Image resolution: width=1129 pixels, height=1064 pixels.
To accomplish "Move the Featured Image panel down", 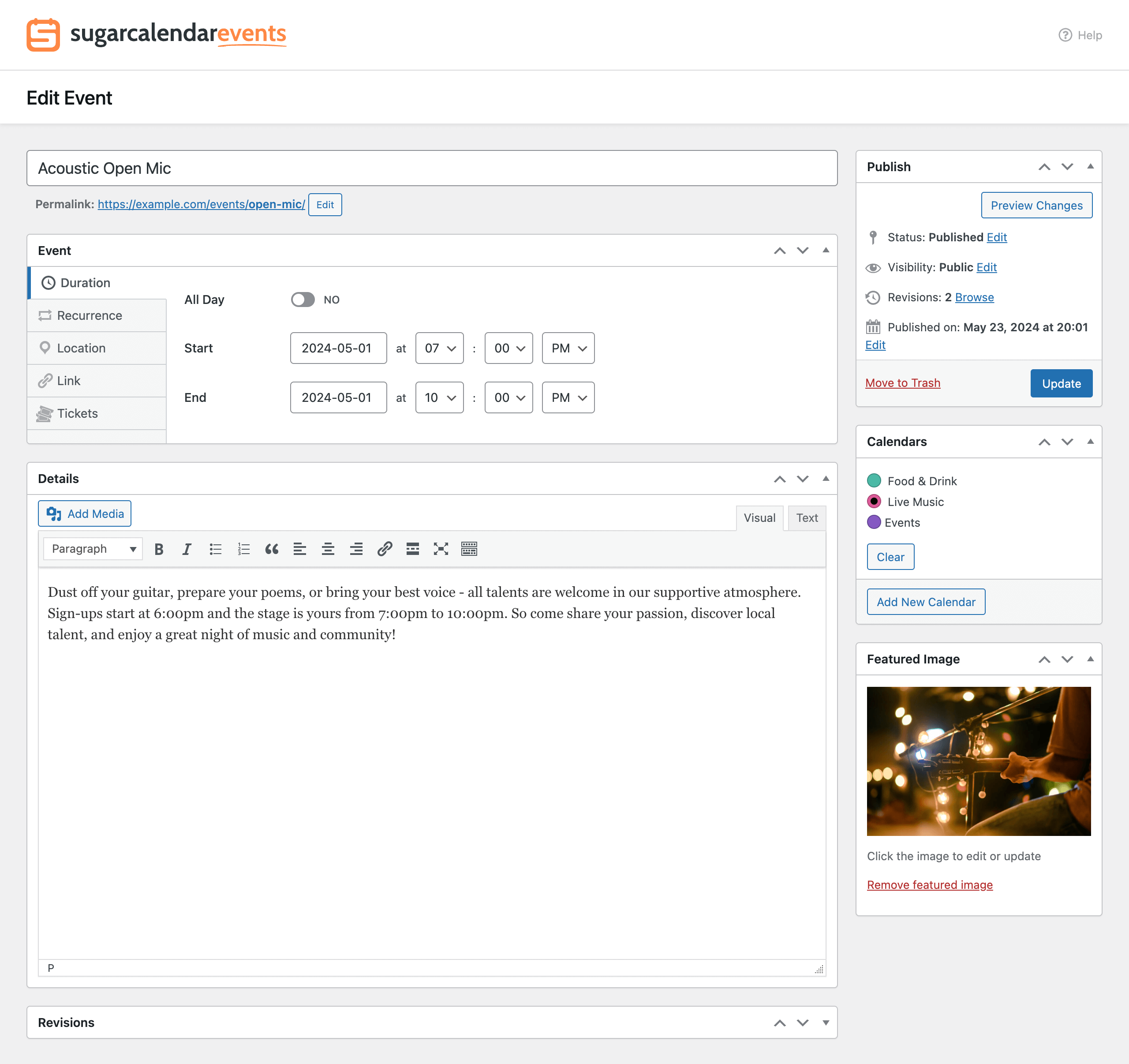I will (1067, 659).
